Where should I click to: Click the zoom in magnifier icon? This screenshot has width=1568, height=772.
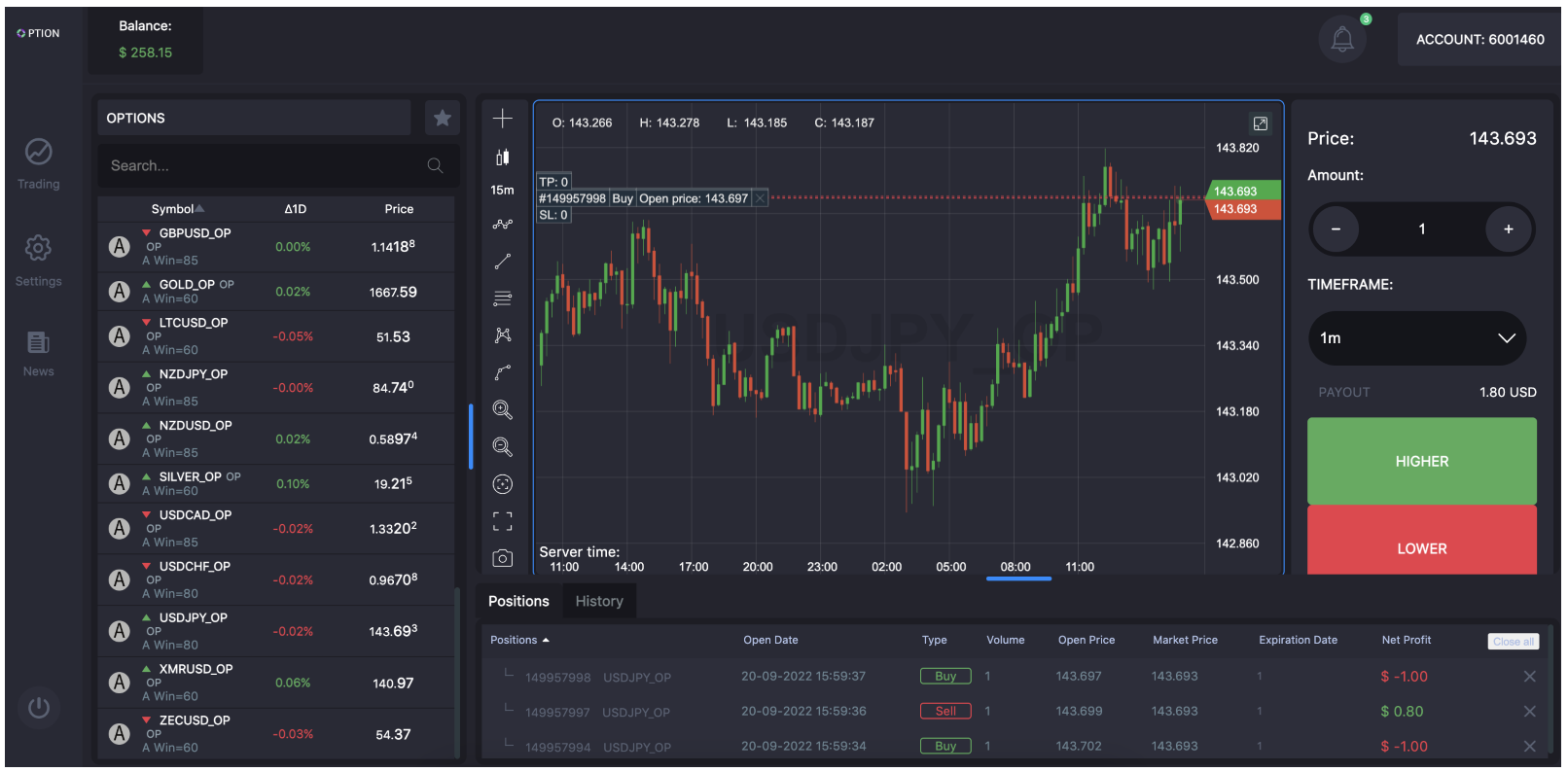tap(502, 410)
